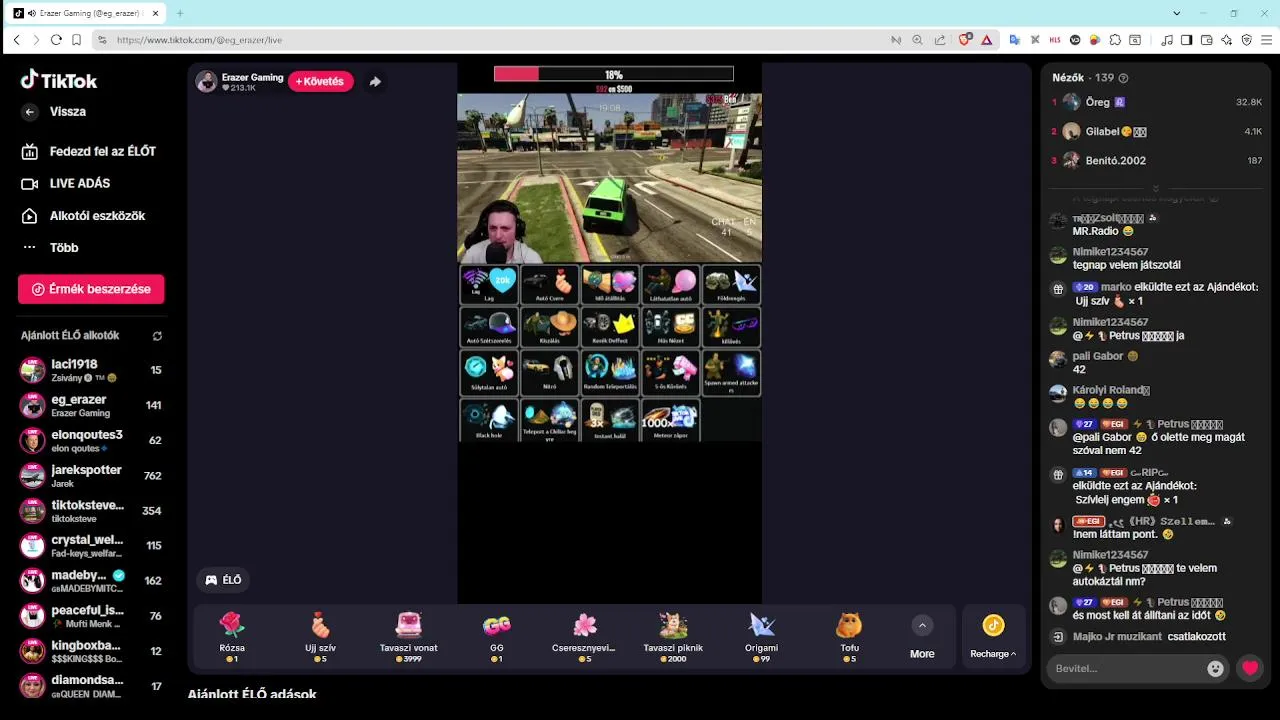Click the ÉLŐ game badge
This screenshot has width=1280, height=720.
coord(224,580)
